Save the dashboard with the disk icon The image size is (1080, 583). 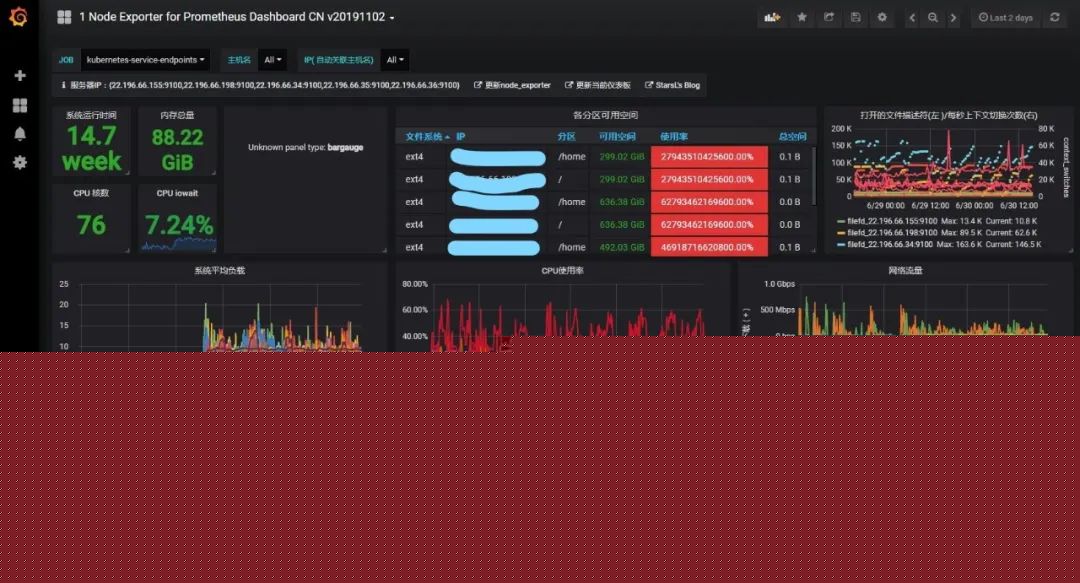pos(855,18)
